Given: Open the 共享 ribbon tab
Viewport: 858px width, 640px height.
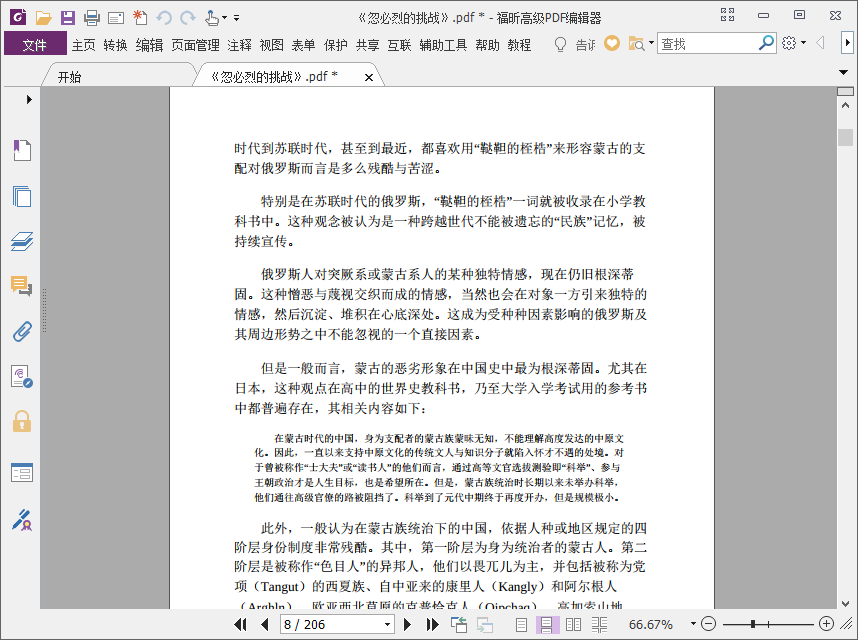Looking at the screenshot, I should [367, 45].
